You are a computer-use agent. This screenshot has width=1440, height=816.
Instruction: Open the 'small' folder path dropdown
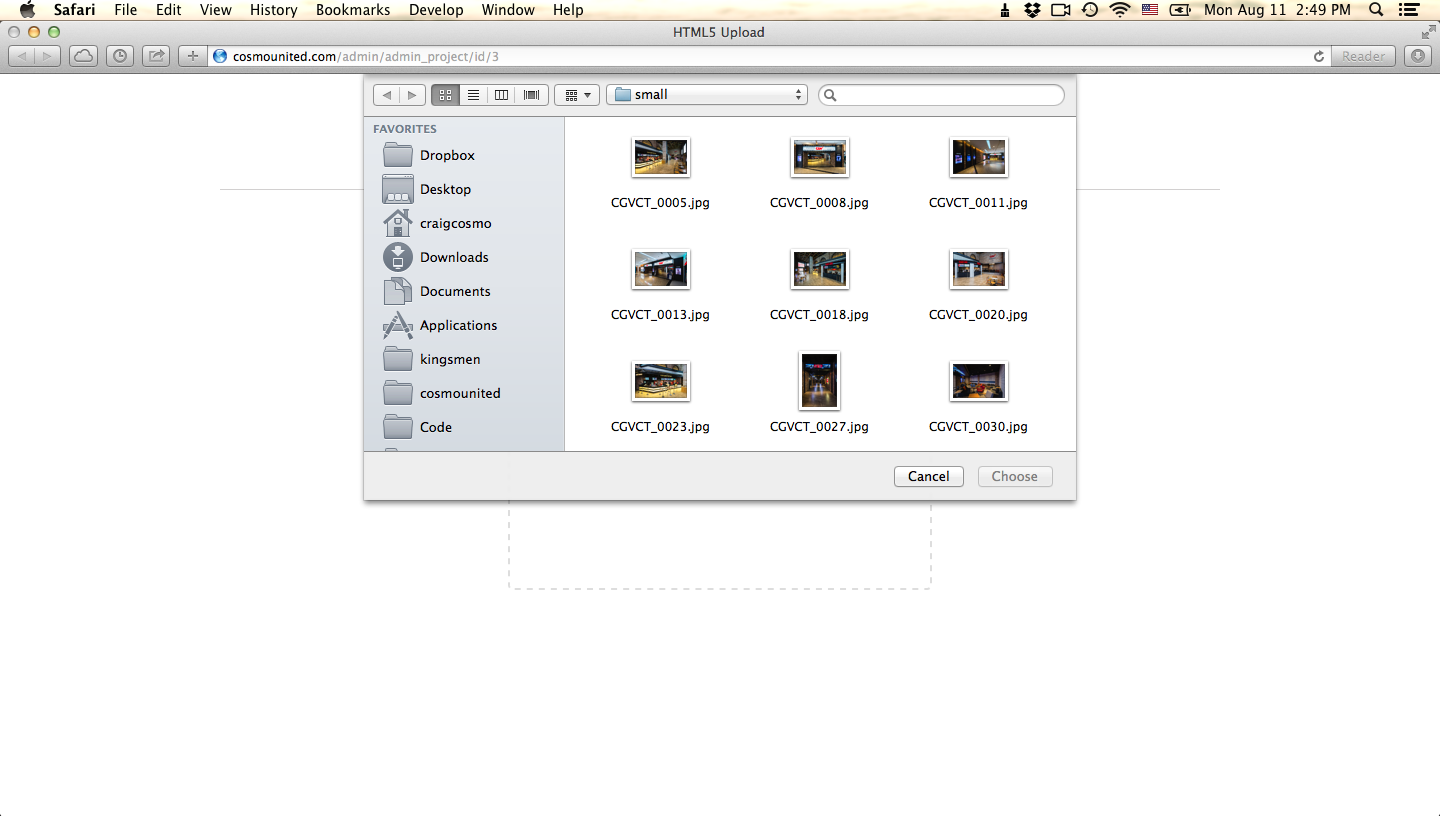tap(706, 95)
